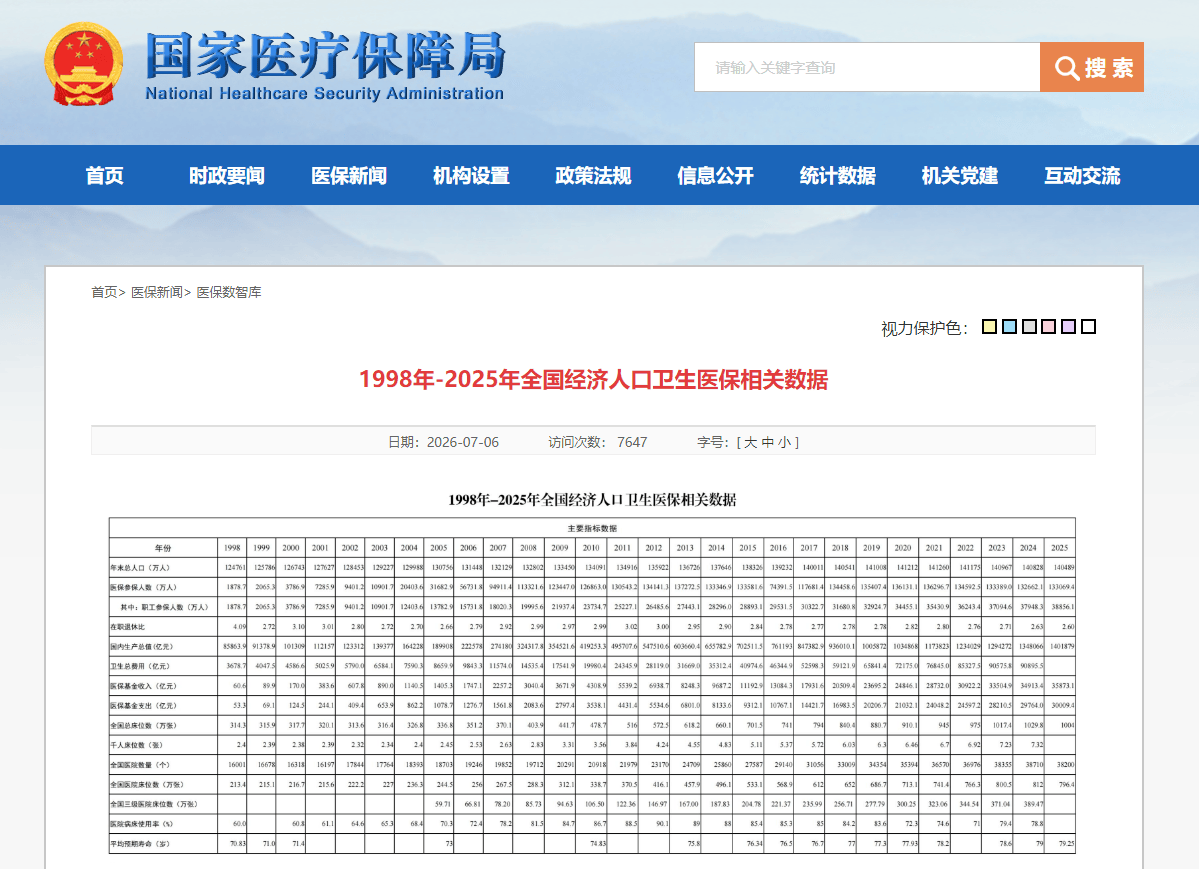Set font size to 小 (small)
1199x869 pixels.
785,442
